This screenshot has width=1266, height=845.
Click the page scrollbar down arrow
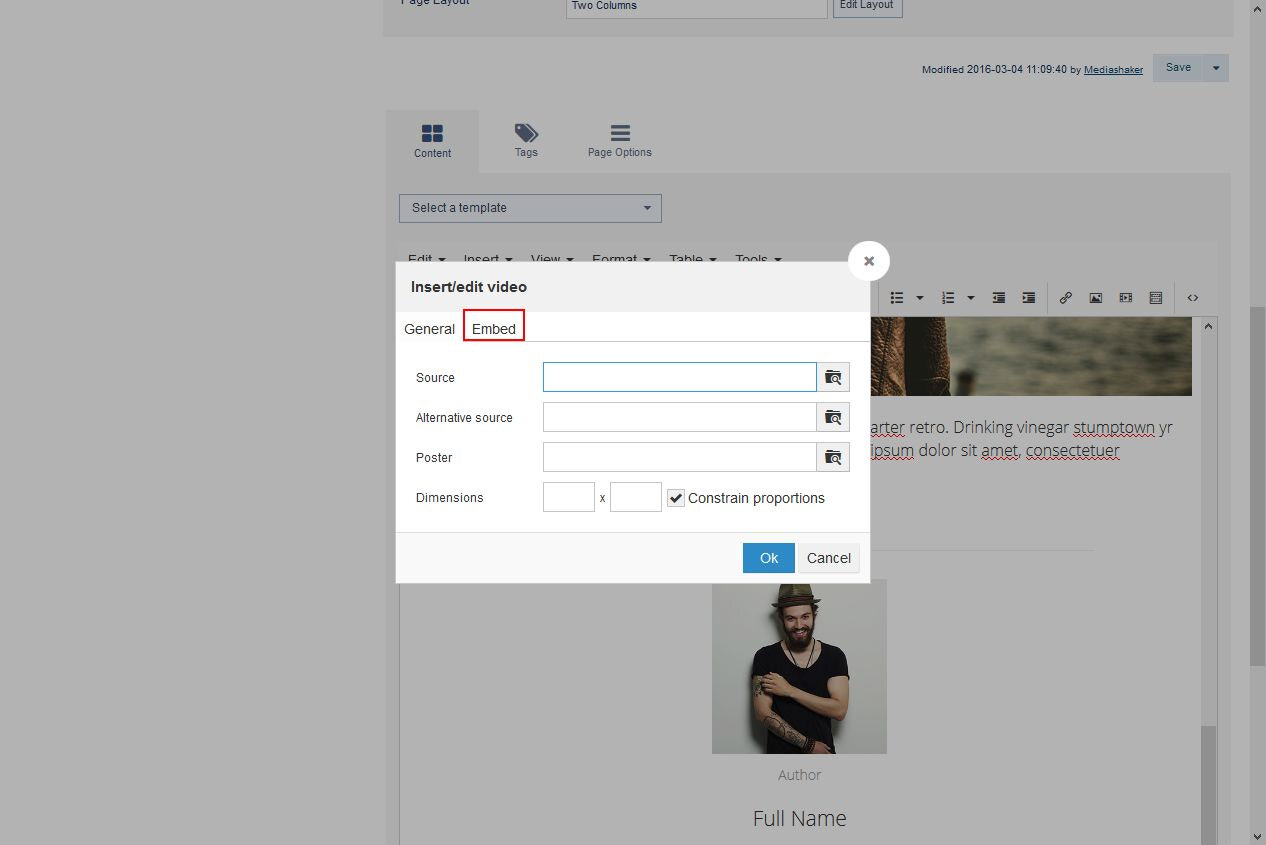click(1257, 836)
